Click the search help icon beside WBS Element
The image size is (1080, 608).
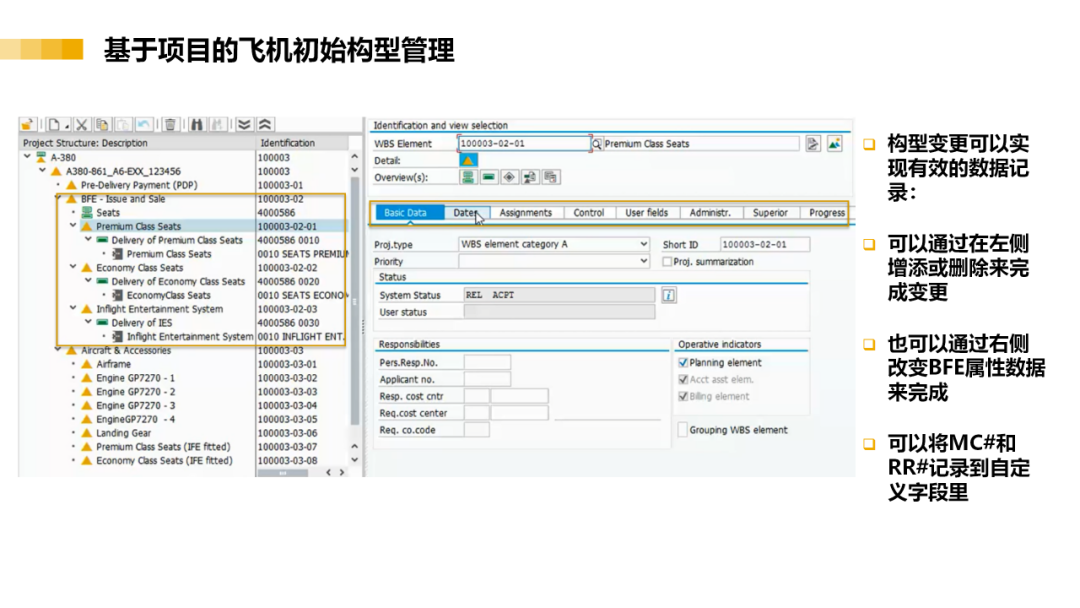(596, 144)
